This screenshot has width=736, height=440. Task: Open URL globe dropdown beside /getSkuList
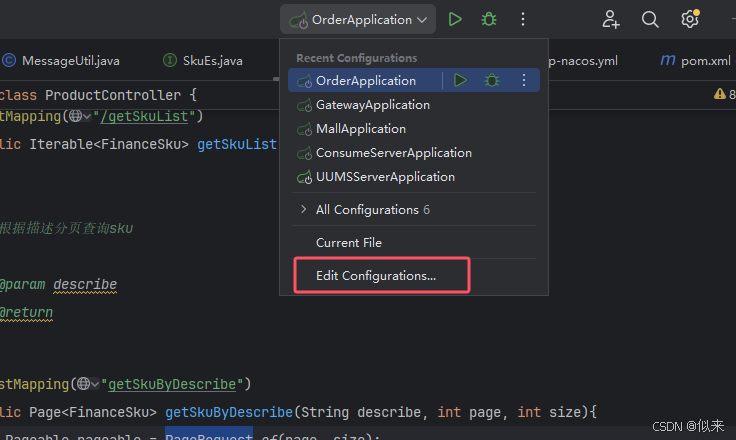(80, 116)
